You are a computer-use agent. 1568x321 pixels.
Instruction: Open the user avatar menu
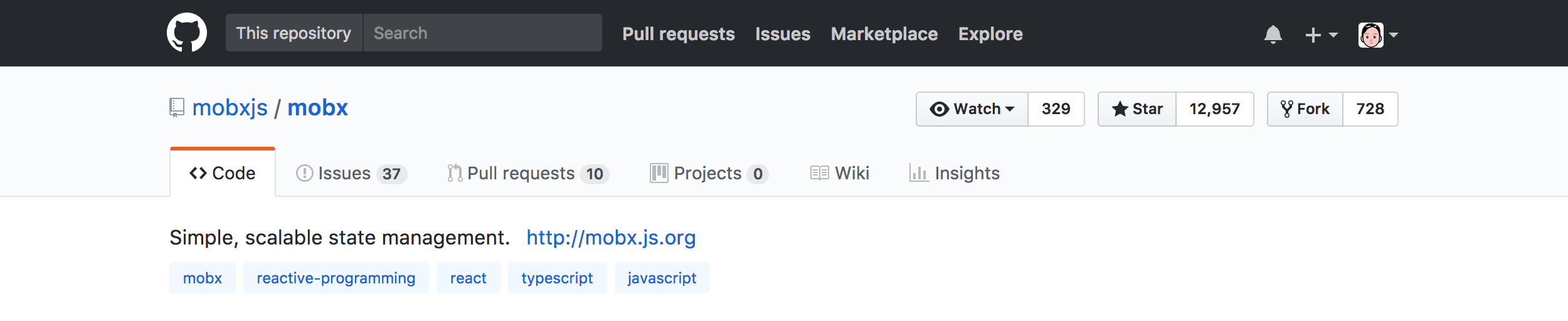point(1378,34)
